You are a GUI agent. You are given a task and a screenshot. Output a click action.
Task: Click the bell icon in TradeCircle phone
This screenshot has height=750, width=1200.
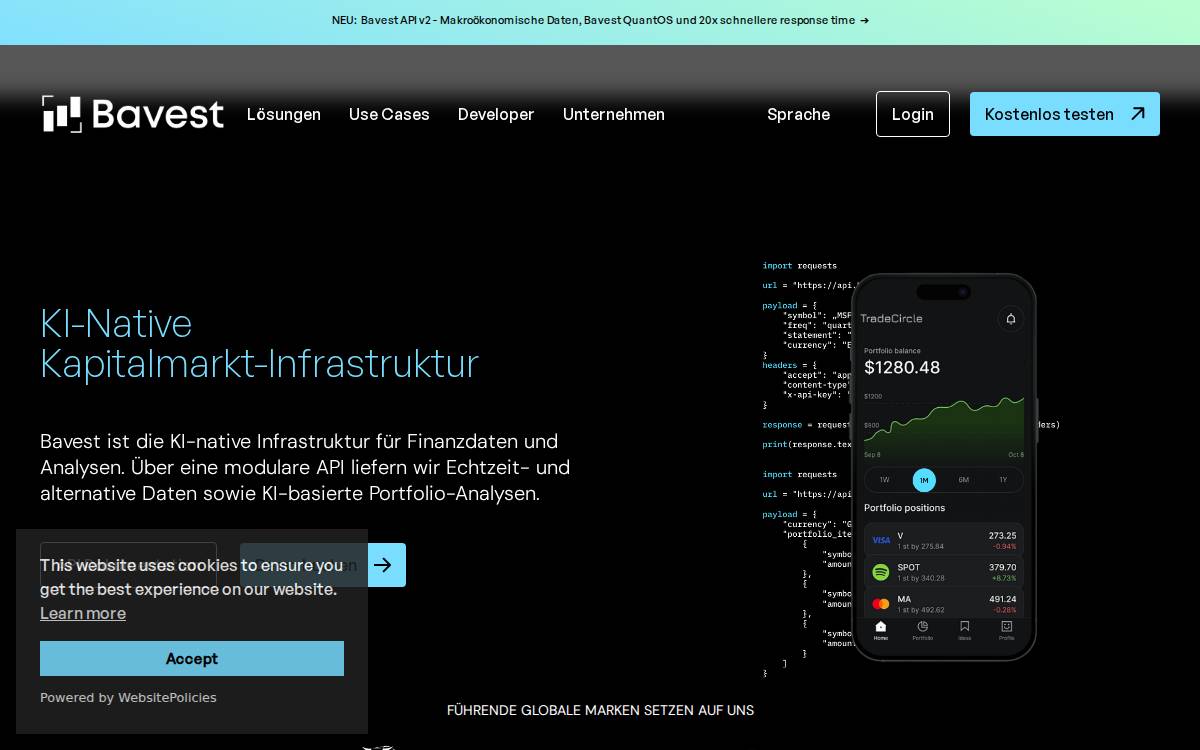click(1011, 318)
